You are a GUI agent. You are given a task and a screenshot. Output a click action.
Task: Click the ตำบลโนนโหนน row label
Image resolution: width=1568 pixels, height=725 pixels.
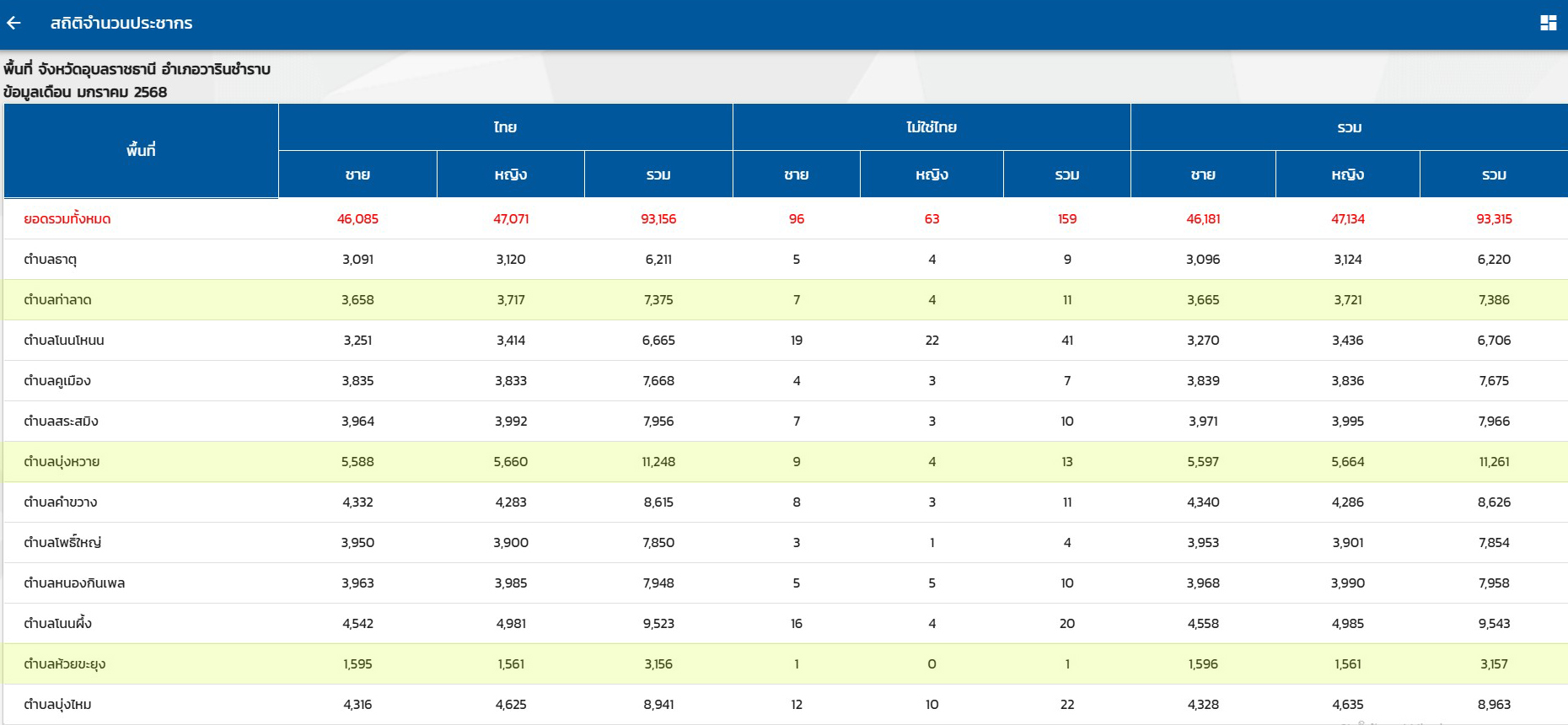coord(64,341)
